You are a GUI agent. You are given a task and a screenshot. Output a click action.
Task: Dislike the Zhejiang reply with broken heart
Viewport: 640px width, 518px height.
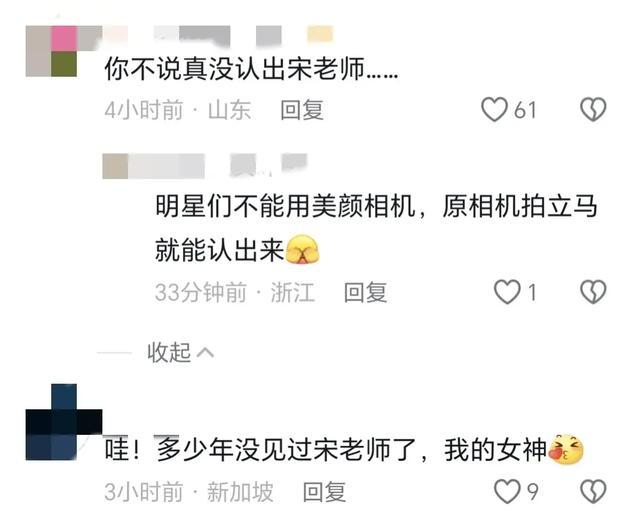coord(593,292)
